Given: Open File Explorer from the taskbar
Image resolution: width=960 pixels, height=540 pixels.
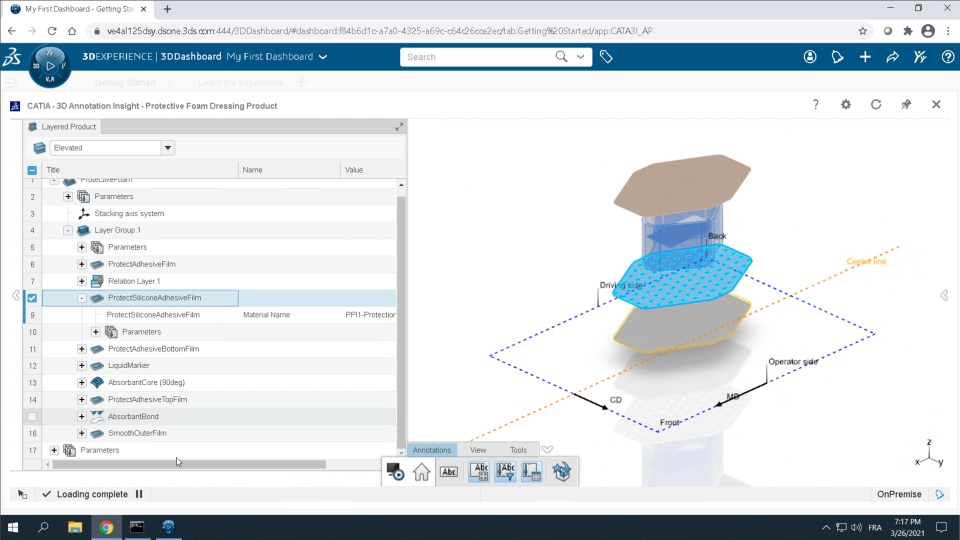Looking at the screenshot, I should (75, 527).
